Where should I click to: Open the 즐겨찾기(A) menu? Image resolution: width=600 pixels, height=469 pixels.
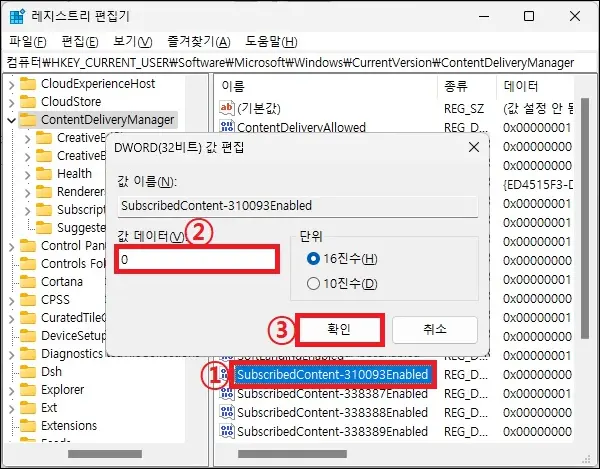point(199,41)
